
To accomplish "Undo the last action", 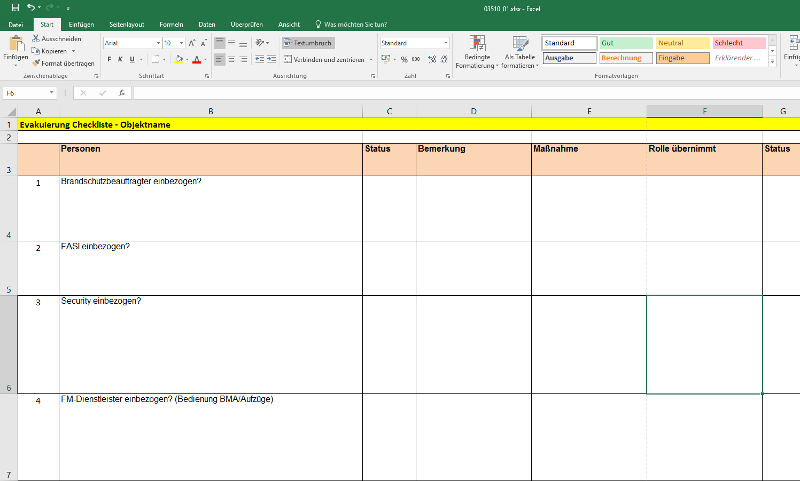I will [32, 7].
